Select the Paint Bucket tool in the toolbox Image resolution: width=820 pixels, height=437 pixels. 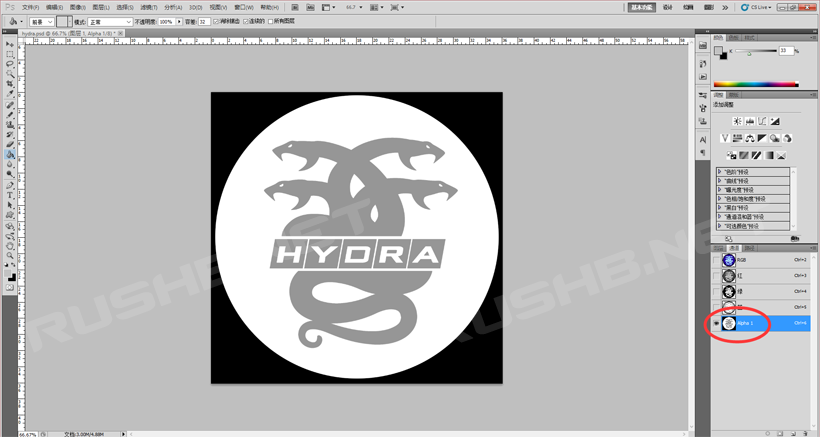point(10,155)
